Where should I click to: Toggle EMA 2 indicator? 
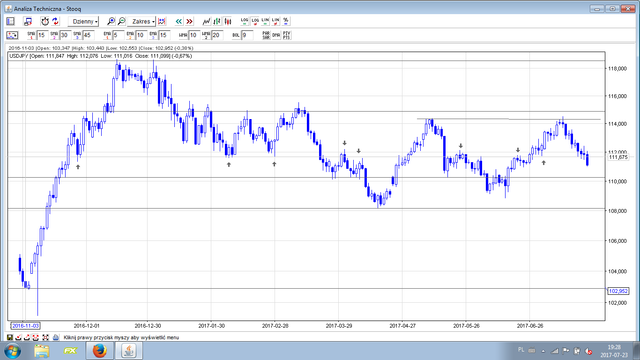[x=130, y=36]
